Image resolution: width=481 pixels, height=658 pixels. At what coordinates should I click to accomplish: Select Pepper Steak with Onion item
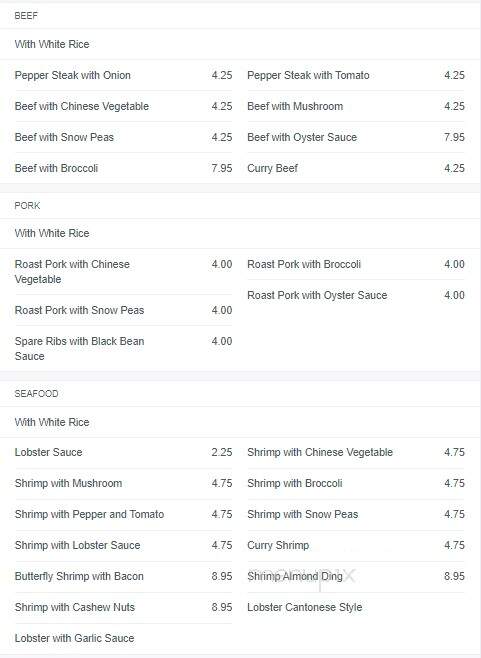tap(73, 75)
